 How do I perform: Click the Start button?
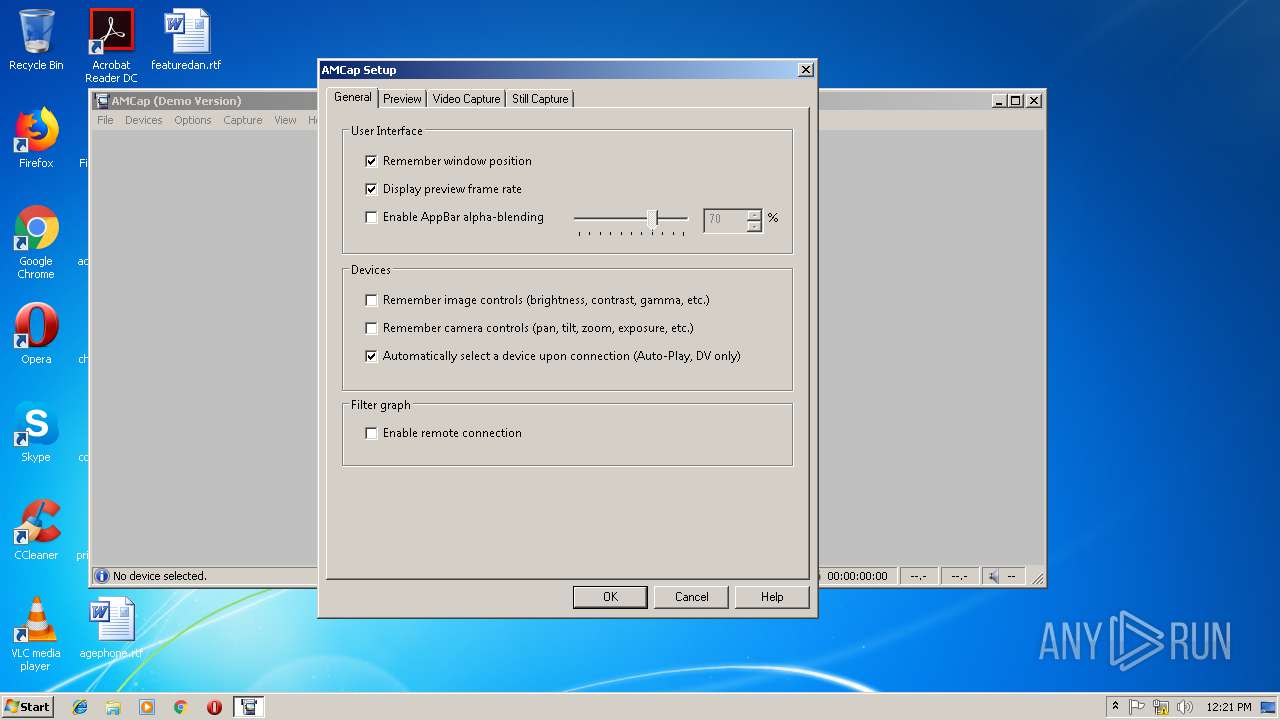pyautogui.click(x=27, y=707)
